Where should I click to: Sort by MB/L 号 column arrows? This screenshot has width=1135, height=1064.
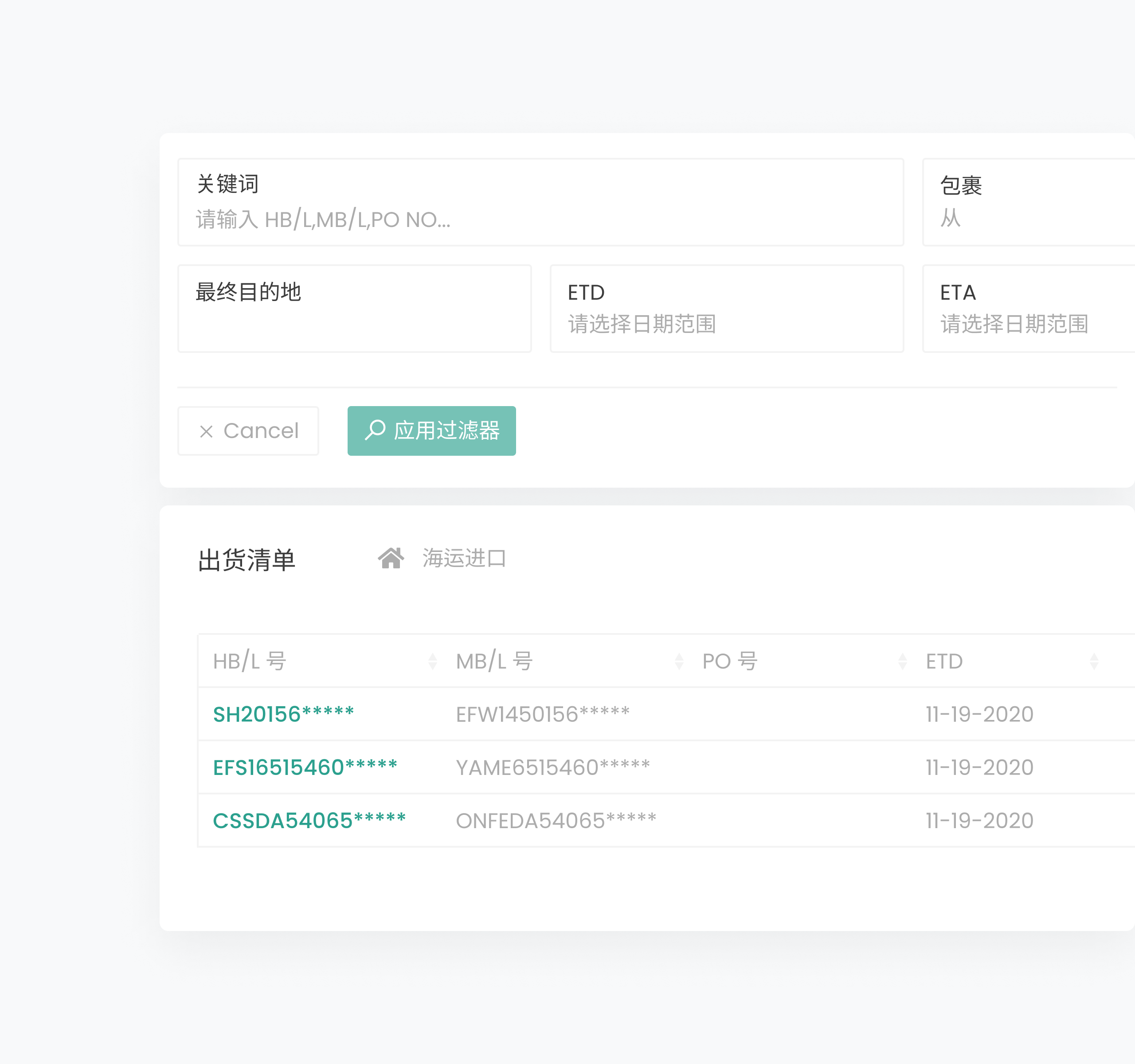[679, 661]
